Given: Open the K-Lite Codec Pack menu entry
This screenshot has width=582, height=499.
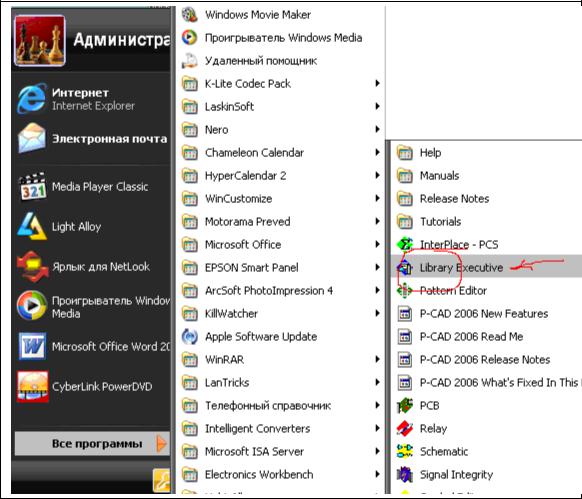Looking at the screenshot, I should coord(281,84).
